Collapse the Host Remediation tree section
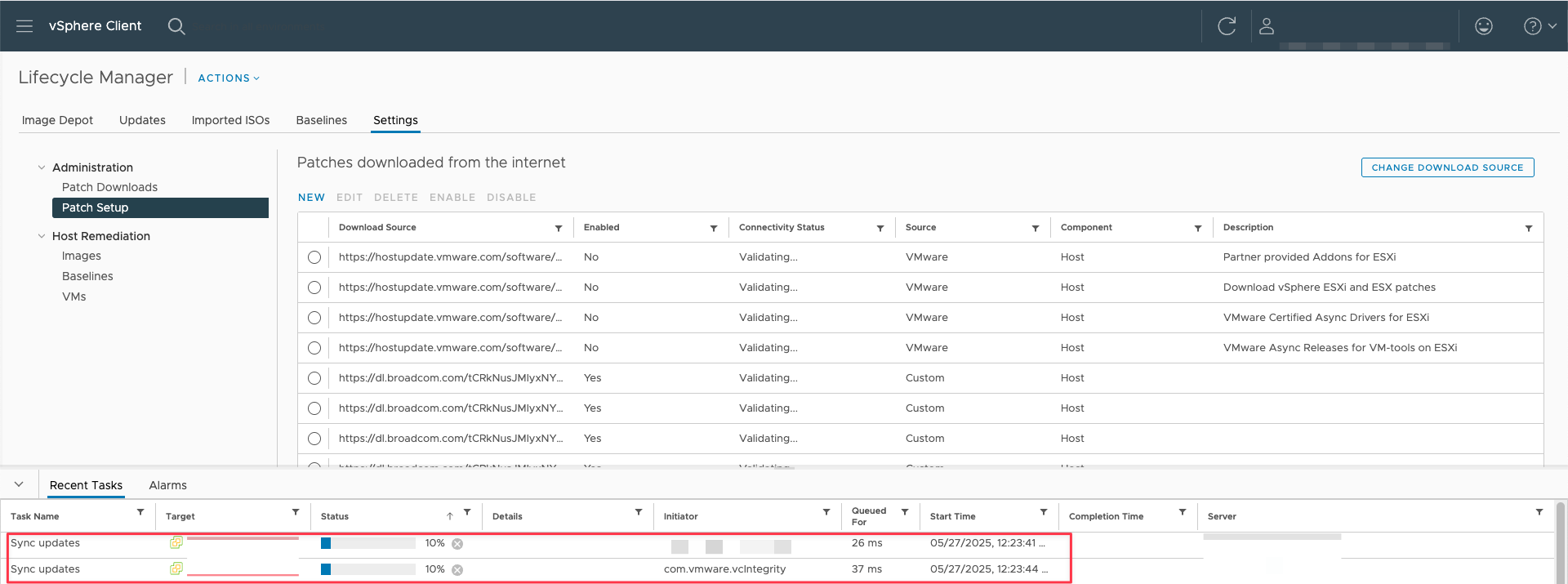1568x584 pixels. tap(42, 236)
